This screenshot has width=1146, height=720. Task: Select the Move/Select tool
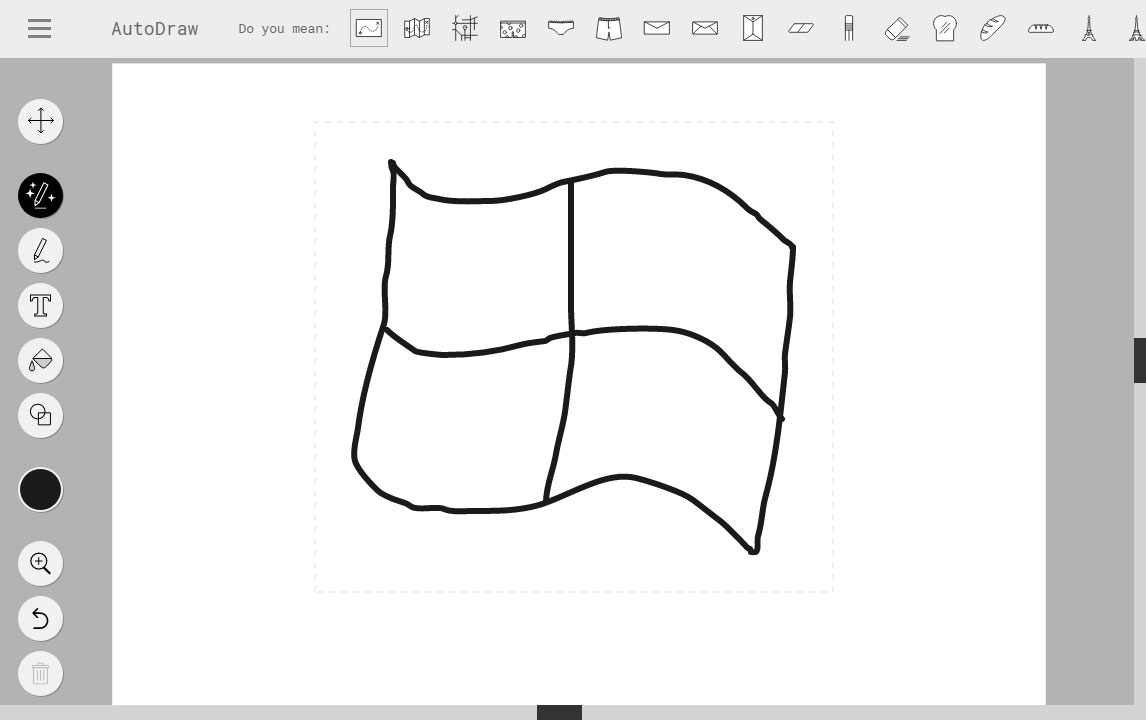point(40,121)
